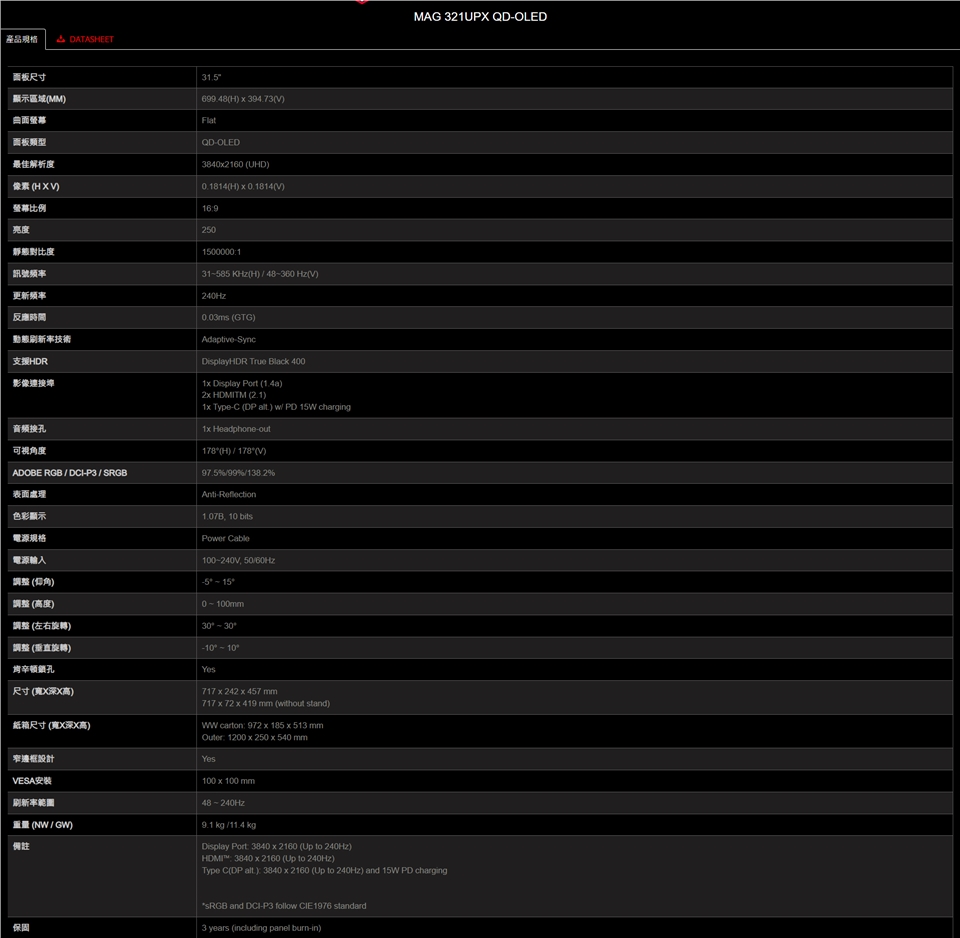Click the DisplayHDR True Black 400 value

pos(253,361)
